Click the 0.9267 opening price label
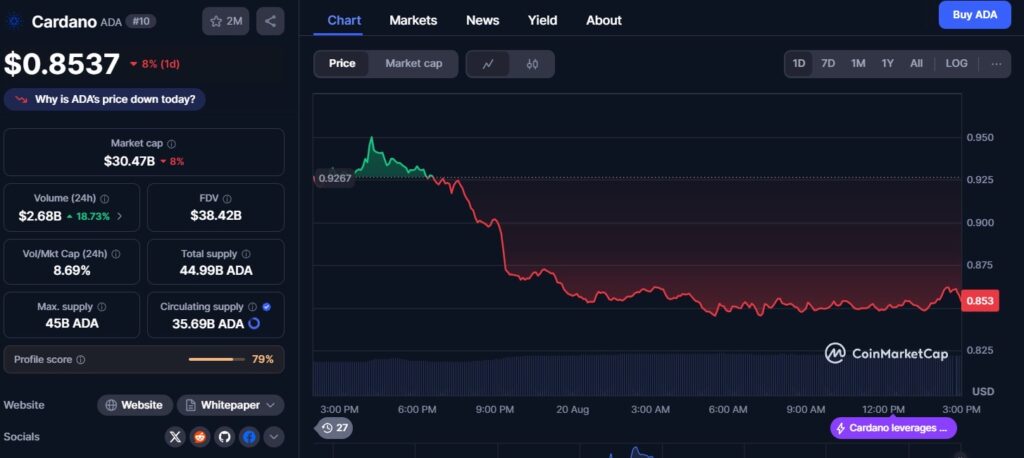1024x458 pixels. [x=335, y=178]
